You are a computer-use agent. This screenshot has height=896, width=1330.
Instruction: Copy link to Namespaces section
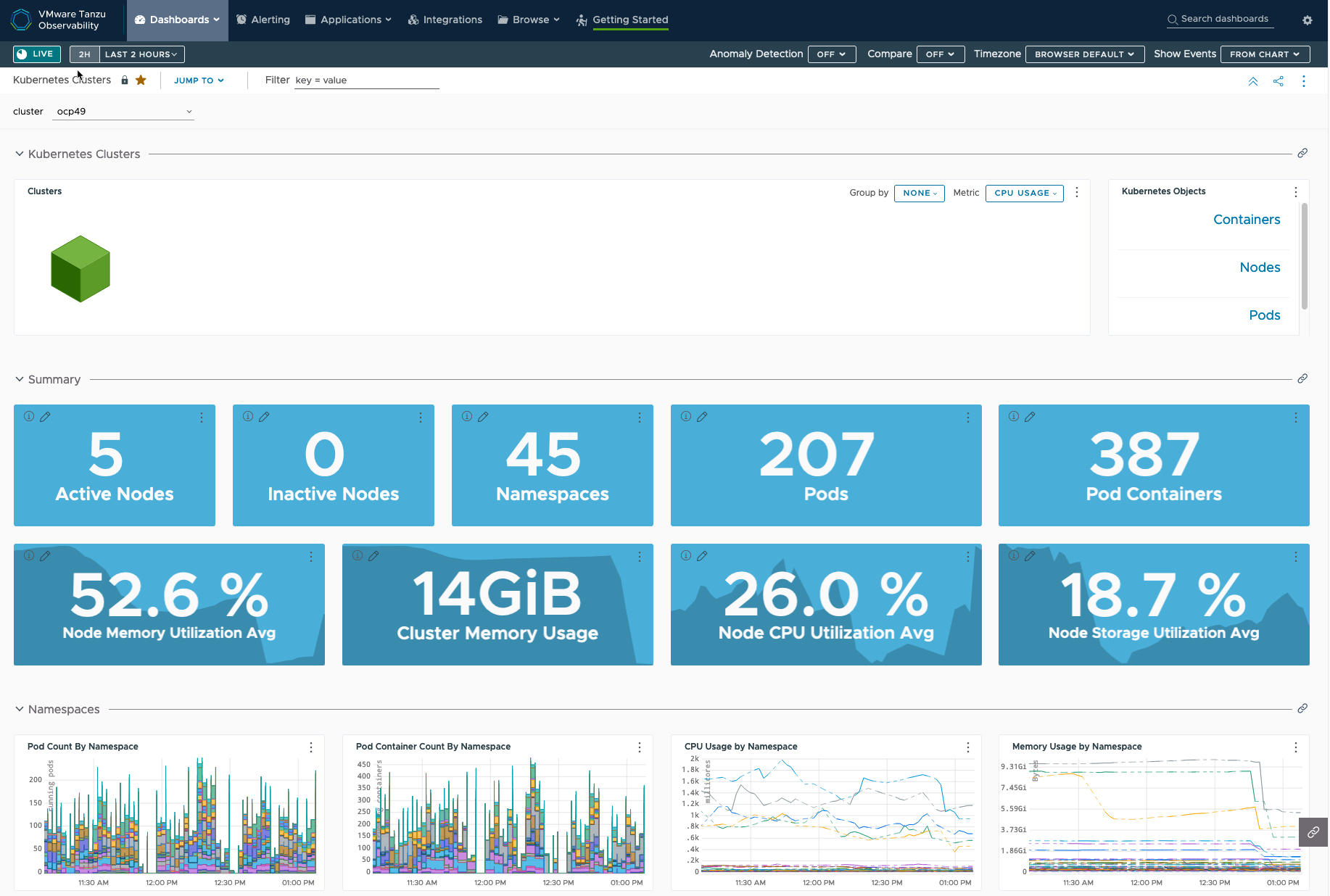click(x=1302, y=708)
